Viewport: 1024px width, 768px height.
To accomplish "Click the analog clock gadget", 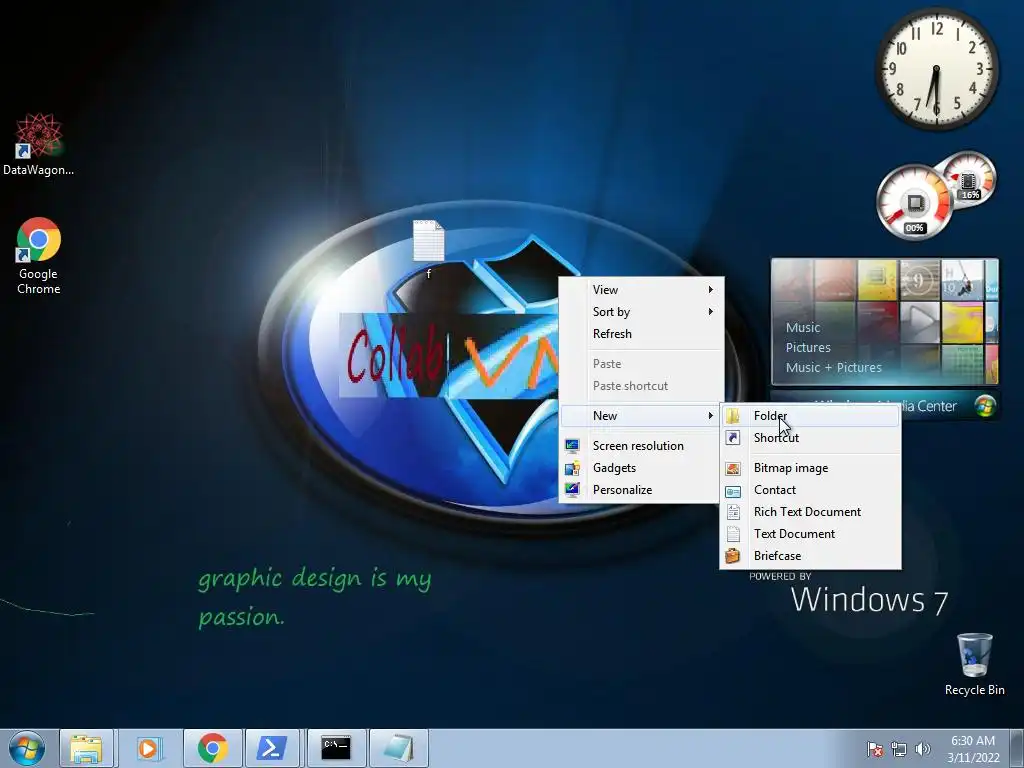I will coord(936,69).
